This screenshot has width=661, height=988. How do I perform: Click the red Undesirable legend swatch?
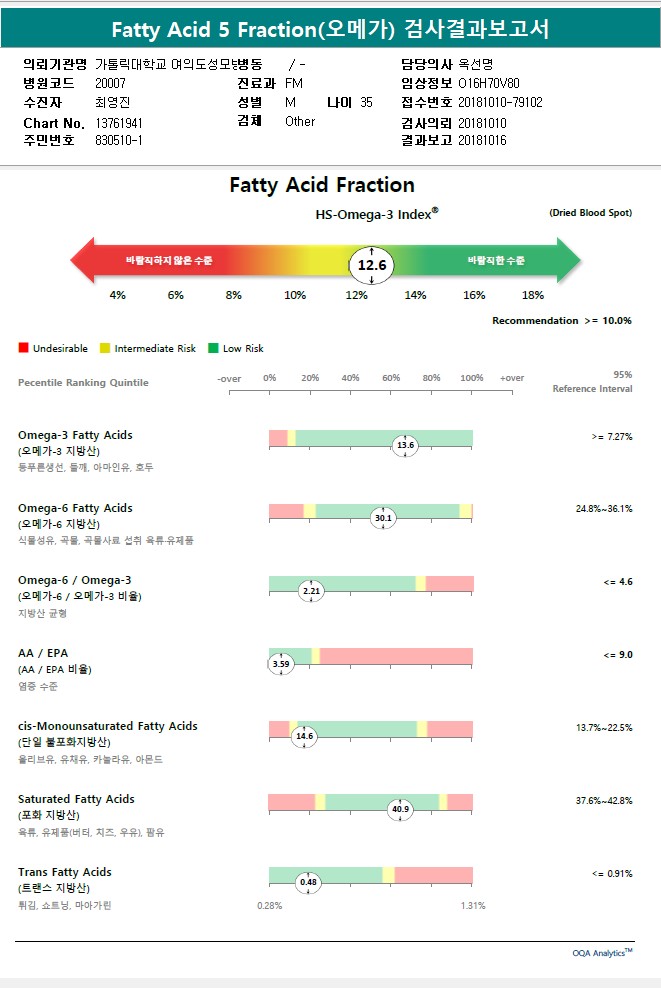pos(23,348)
